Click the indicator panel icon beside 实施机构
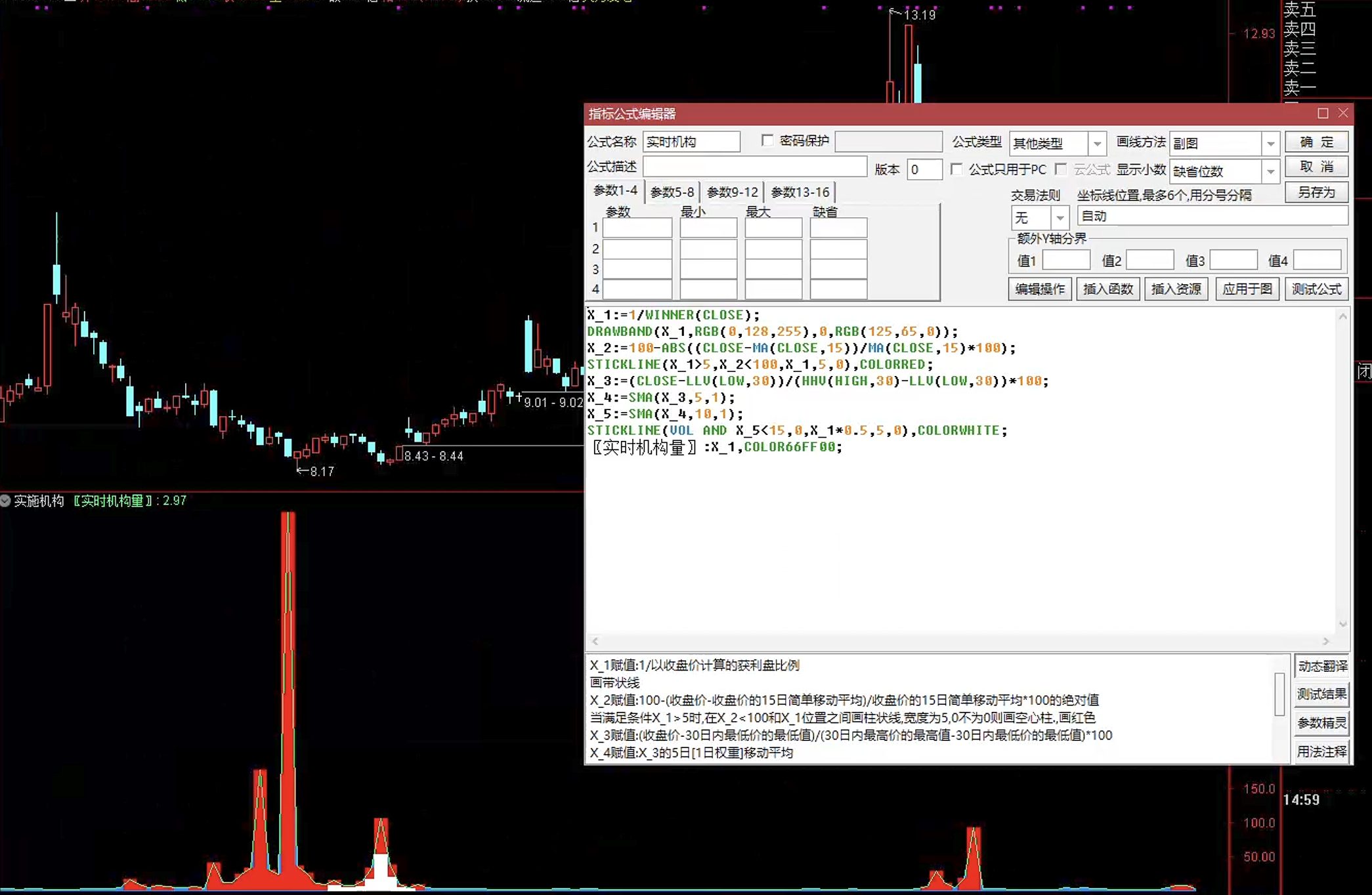 coord(5,501)
